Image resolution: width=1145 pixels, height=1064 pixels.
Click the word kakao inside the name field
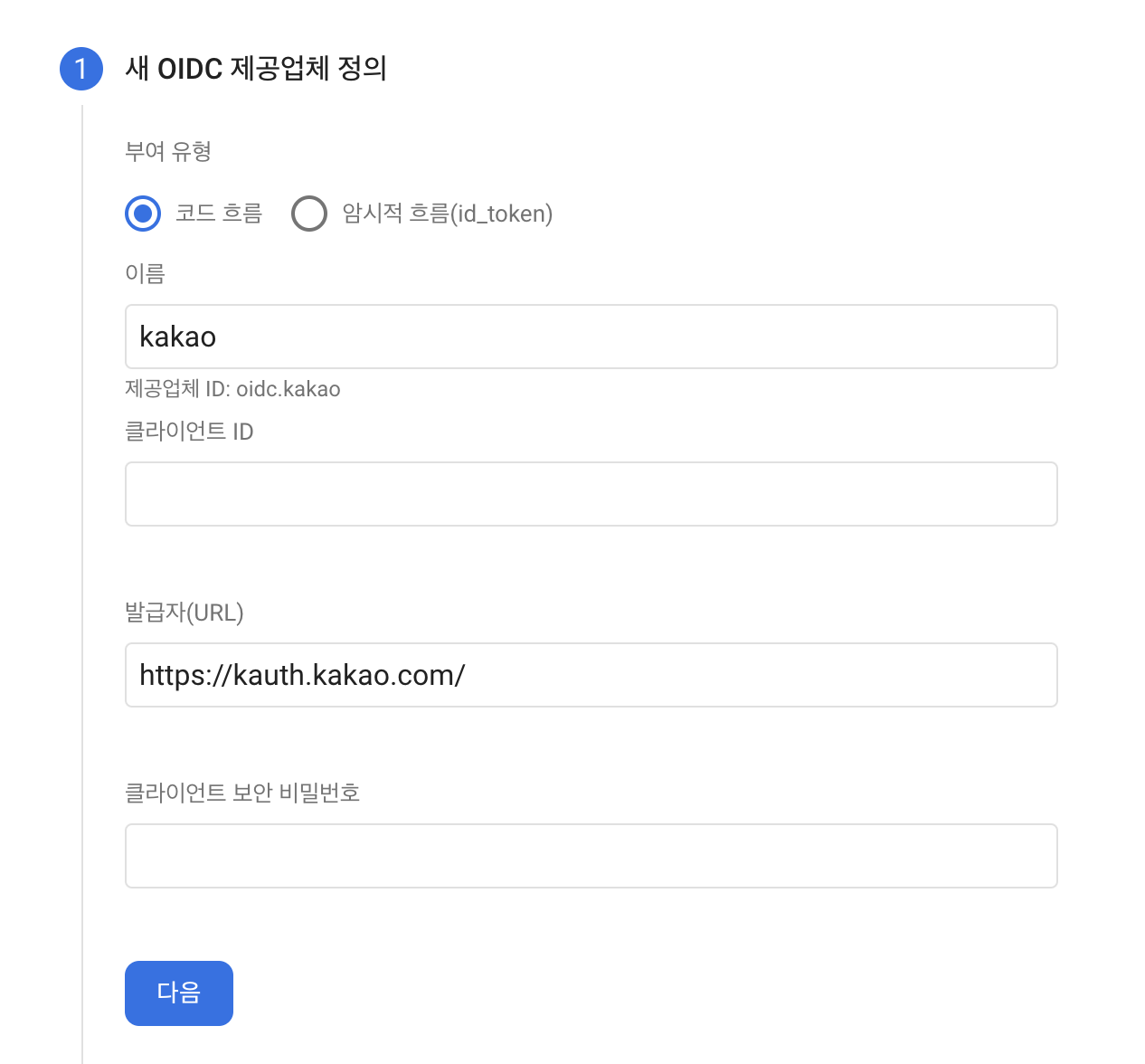[x=178, y=337]
